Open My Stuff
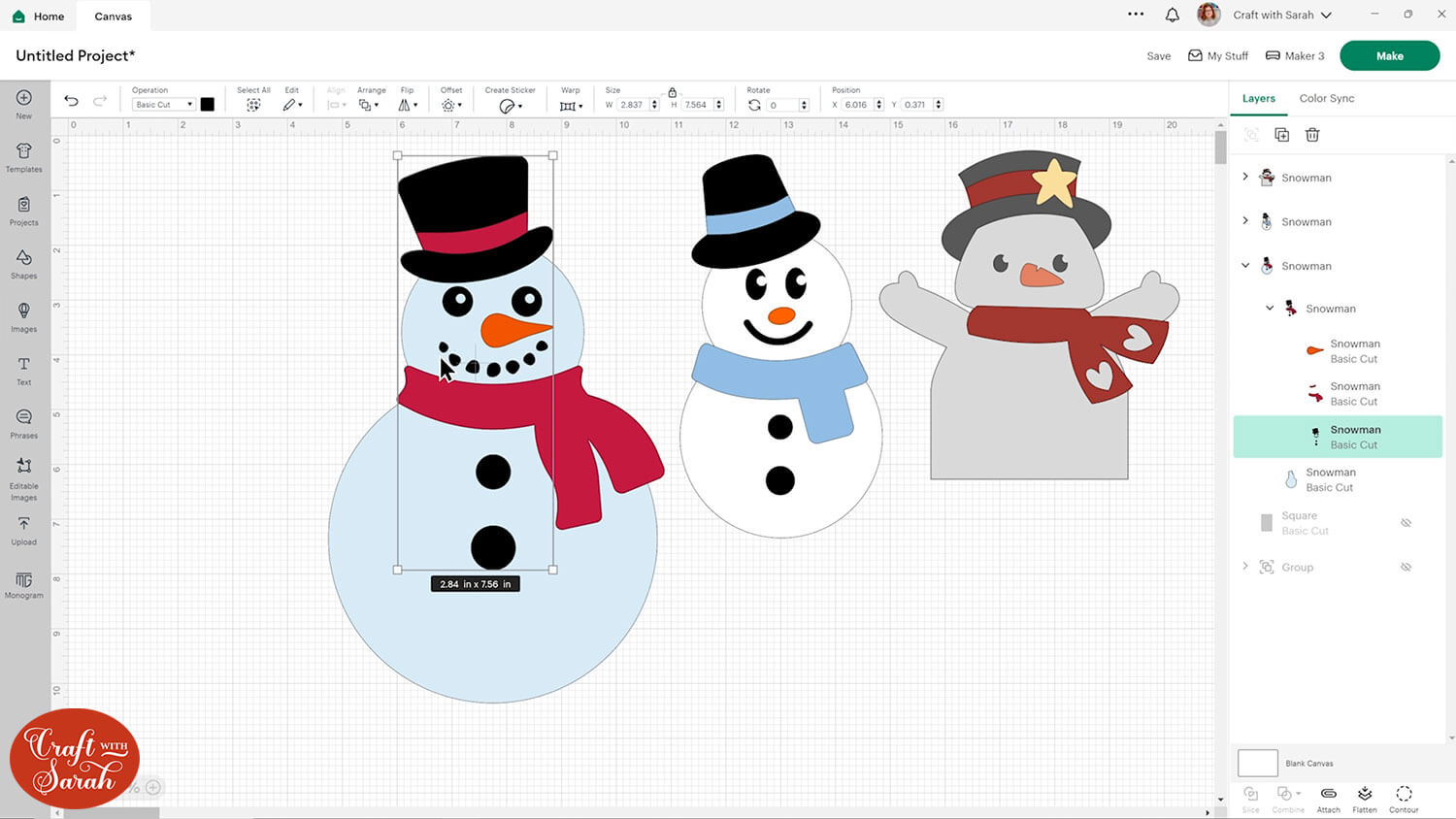The height and width of the screenshot is (819, 1456). [1218, 56]
